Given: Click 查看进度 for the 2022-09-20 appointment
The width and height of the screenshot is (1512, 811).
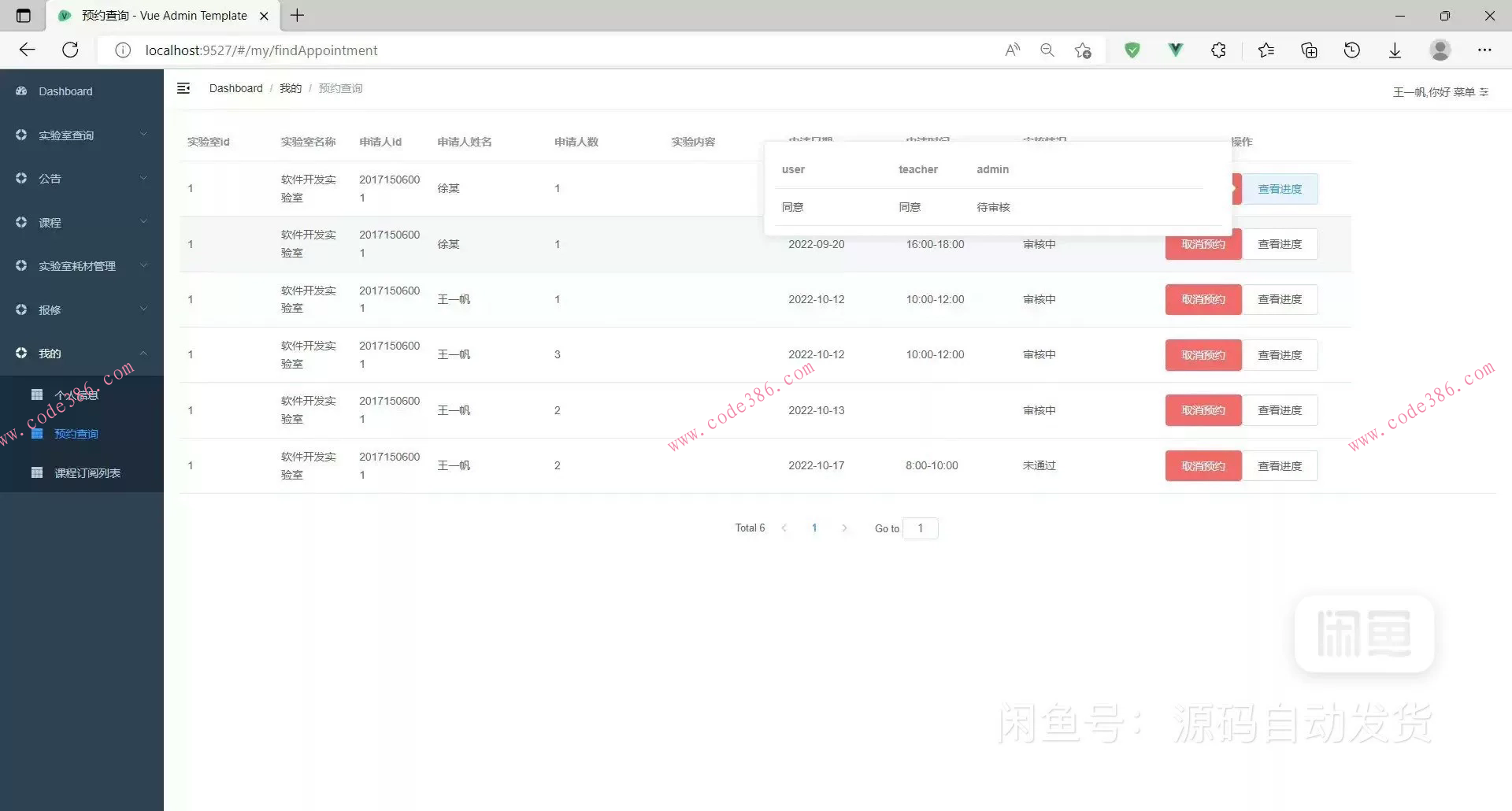Looking at the screenshot, I should [1280, 245].
